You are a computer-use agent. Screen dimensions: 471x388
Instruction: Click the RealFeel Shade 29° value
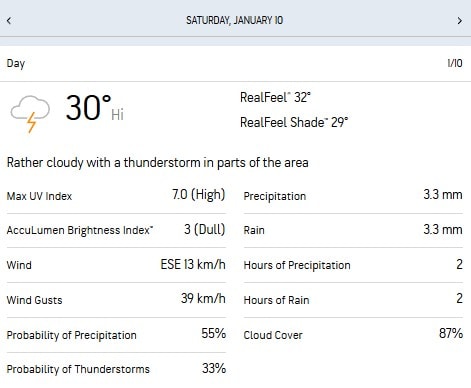click(x=294, y=122)
